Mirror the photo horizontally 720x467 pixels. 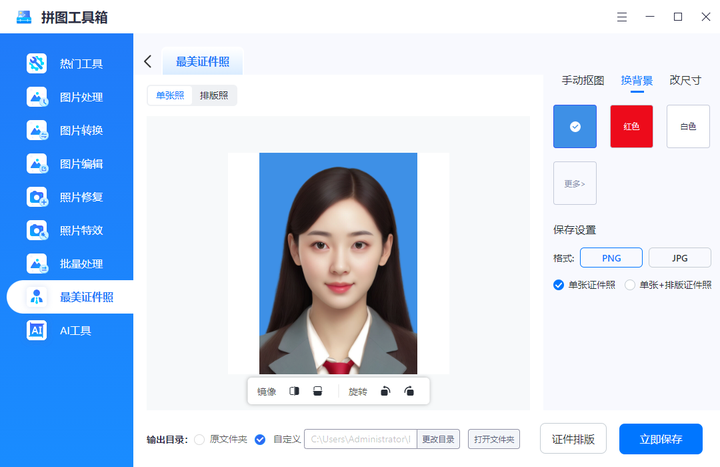point(294,391)
